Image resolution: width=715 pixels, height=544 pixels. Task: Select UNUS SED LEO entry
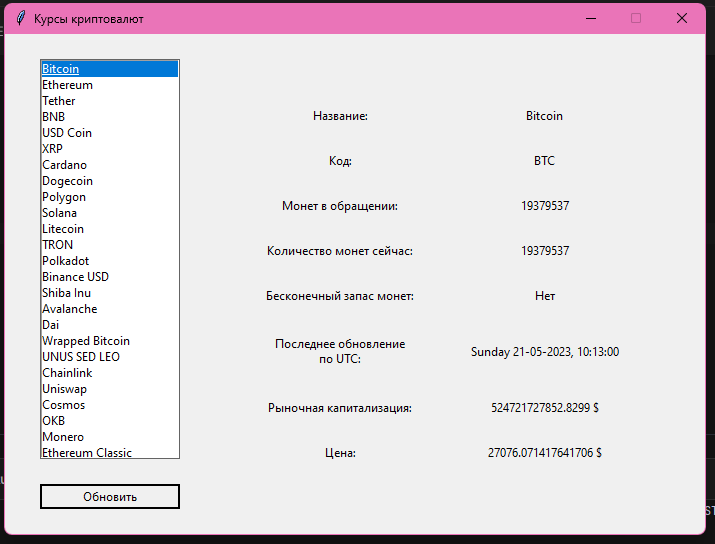coord(110,357)
